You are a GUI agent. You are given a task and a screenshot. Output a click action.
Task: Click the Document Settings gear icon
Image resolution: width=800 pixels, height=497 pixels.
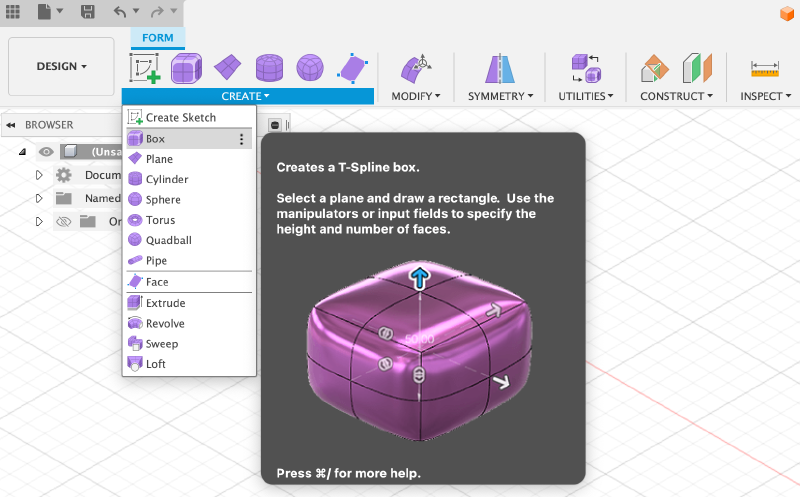point(64,175)
